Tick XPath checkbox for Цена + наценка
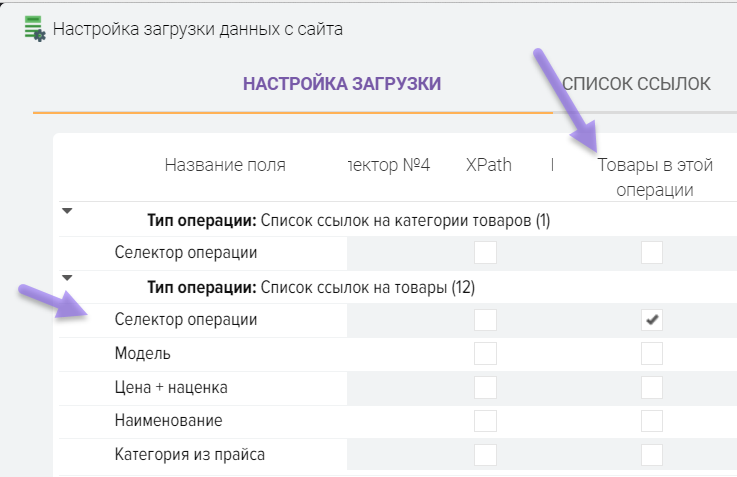Image resolution: width=737 pixels, height=477 pixels. (485, 387)
